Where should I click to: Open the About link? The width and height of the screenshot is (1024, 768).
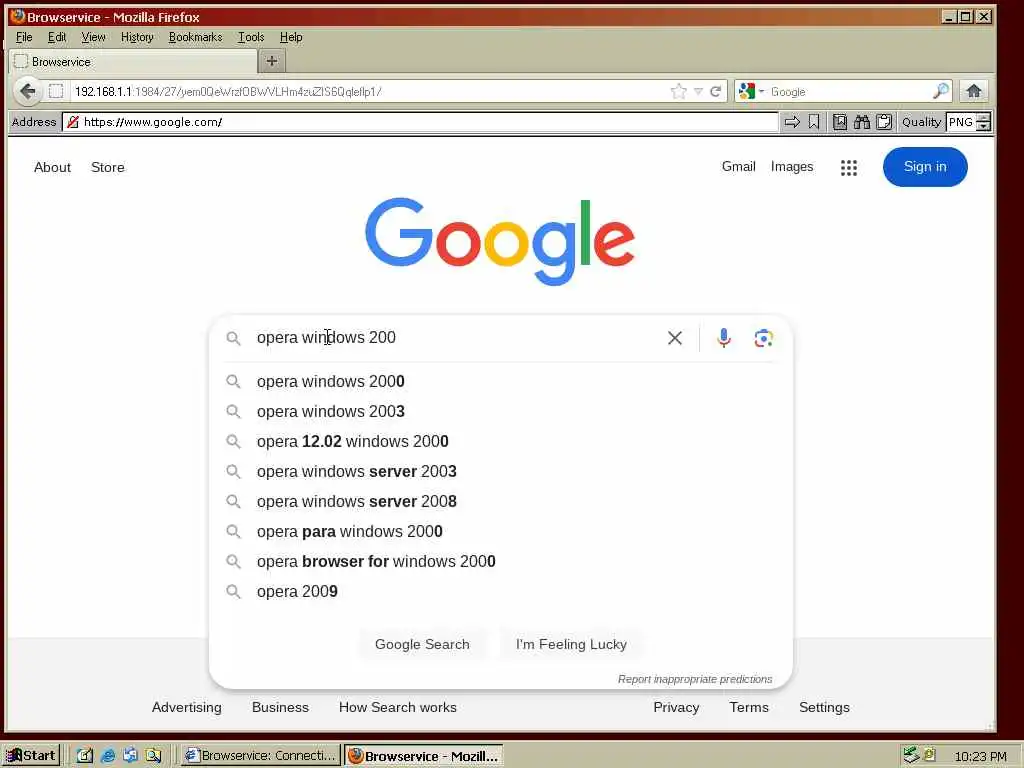tap(52, 167)
